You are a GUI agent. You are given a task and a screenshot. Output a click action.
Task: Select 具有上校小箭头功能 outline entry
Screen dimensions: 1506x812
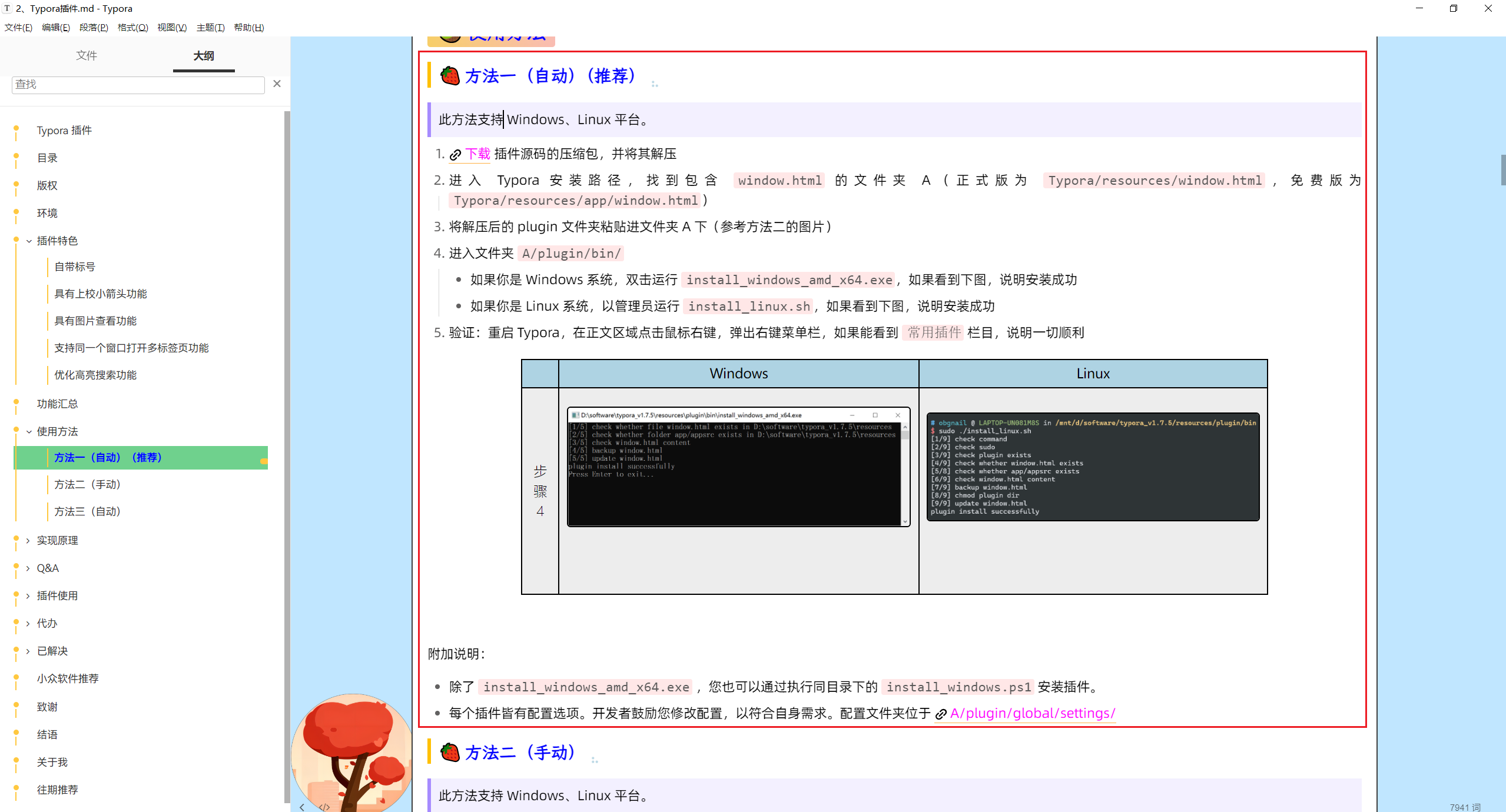[x=101, y=294]
